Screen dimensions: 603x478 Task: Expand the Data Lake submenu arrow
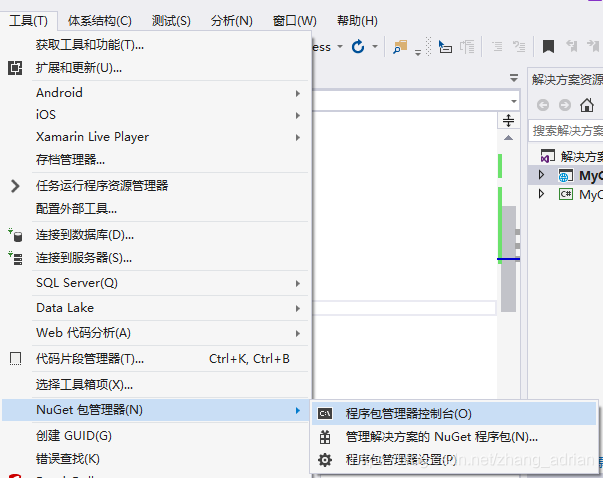[298, 308]
